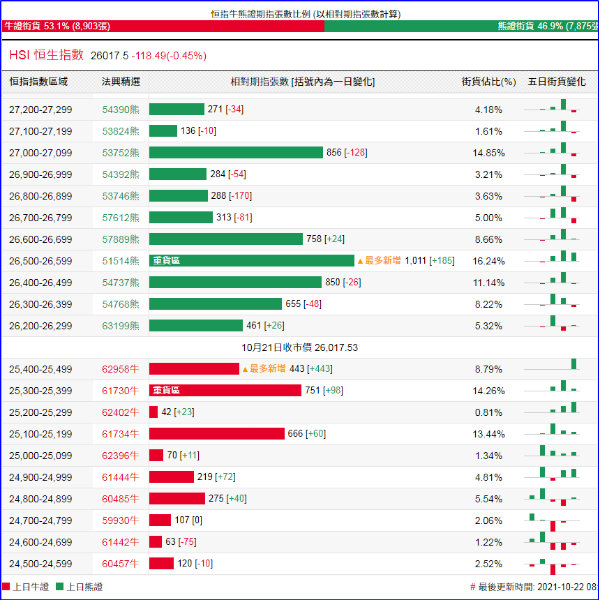
Task: Click the five-day sparkline for 27,200-27,299
Action: 552,106
